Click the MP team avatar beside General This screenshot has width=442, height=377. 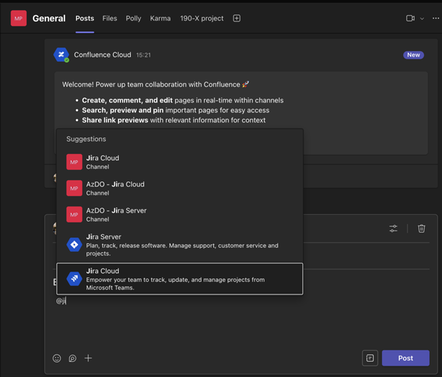coord(18,18)
